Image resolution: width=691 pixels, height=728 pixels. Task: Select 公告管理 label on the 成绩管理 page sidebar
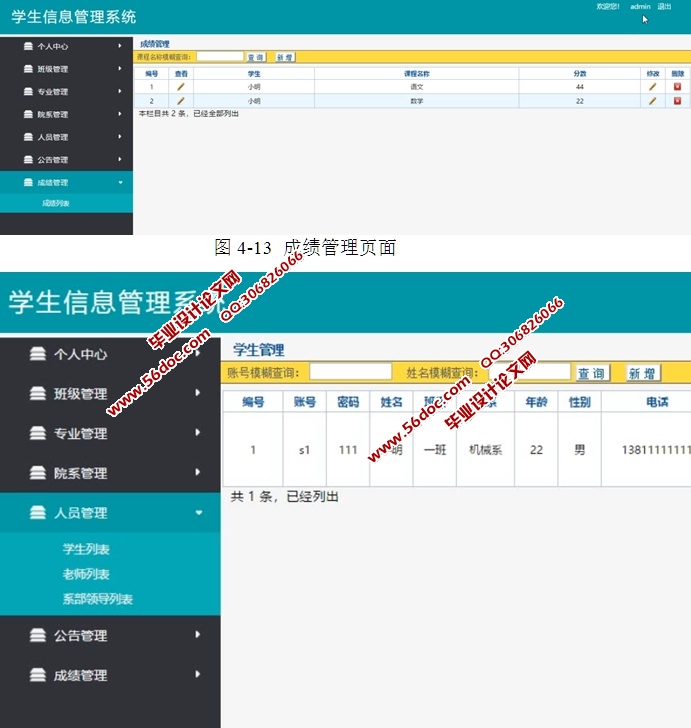coord(52,160)
